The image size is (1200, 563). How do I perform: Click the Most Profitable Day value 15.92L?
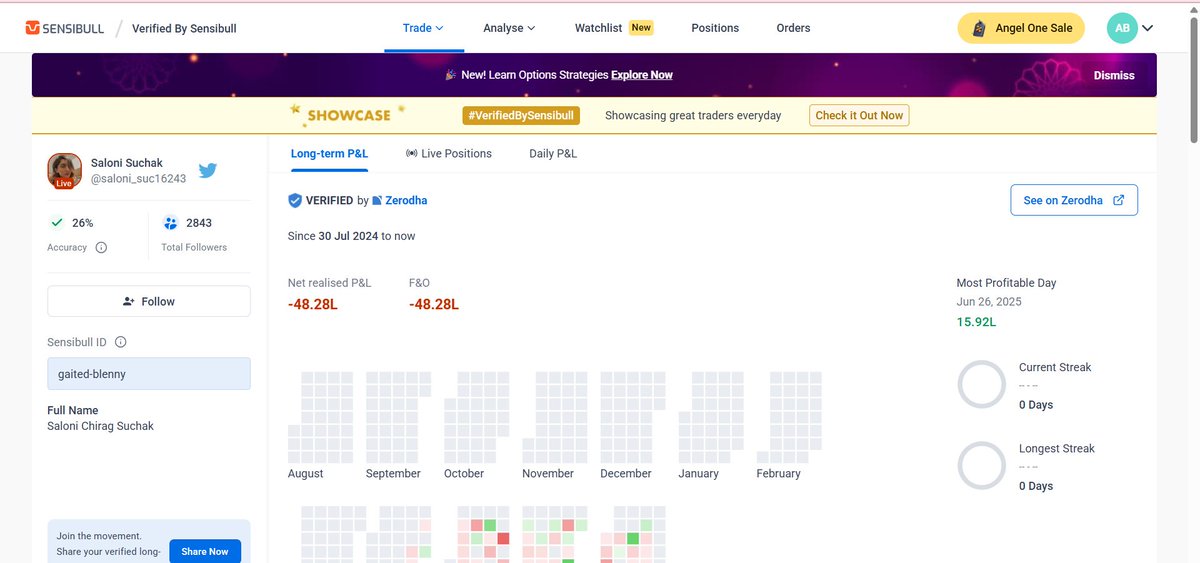(976, 322)
